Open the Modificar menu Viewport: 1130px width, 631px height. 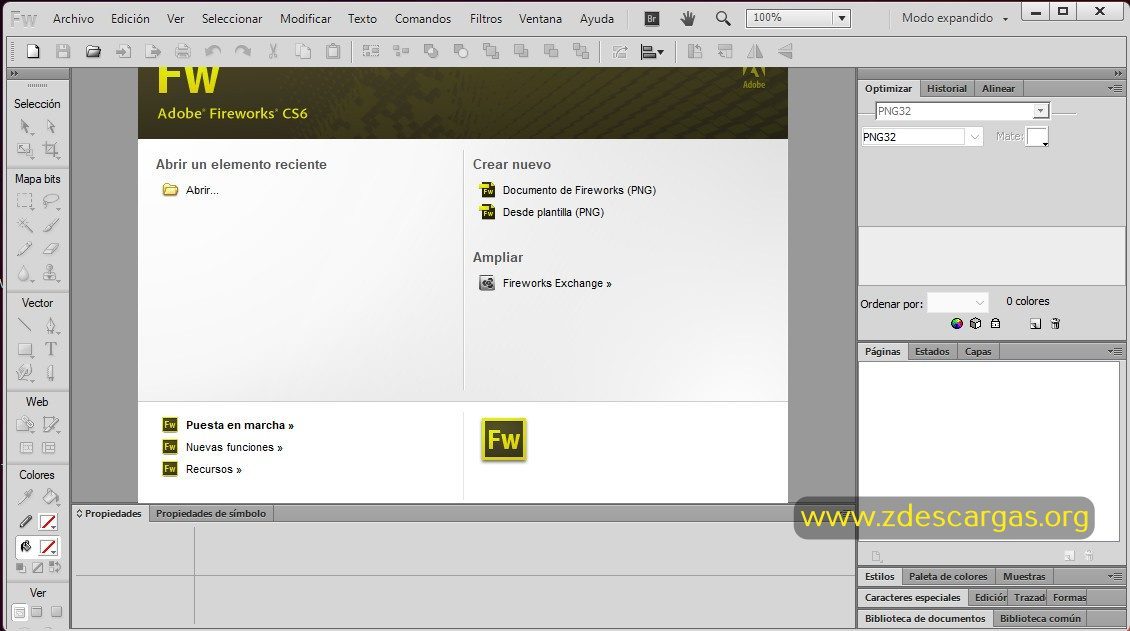pyautogui.click(x=306, y=19)
